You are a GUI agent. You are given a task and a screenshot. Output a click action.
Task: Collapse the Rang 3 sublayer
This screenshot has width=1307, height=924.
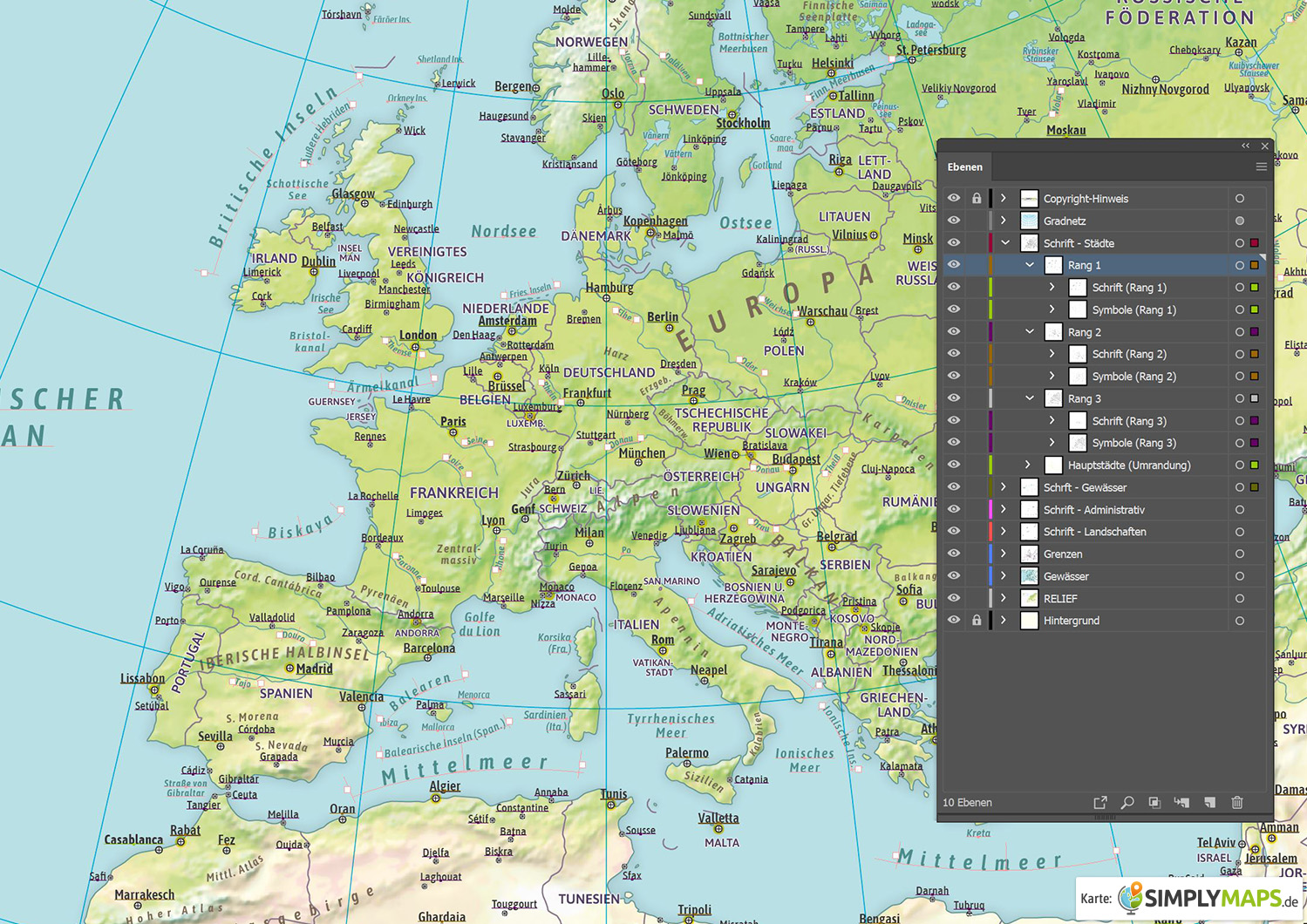coord(1029,398)
